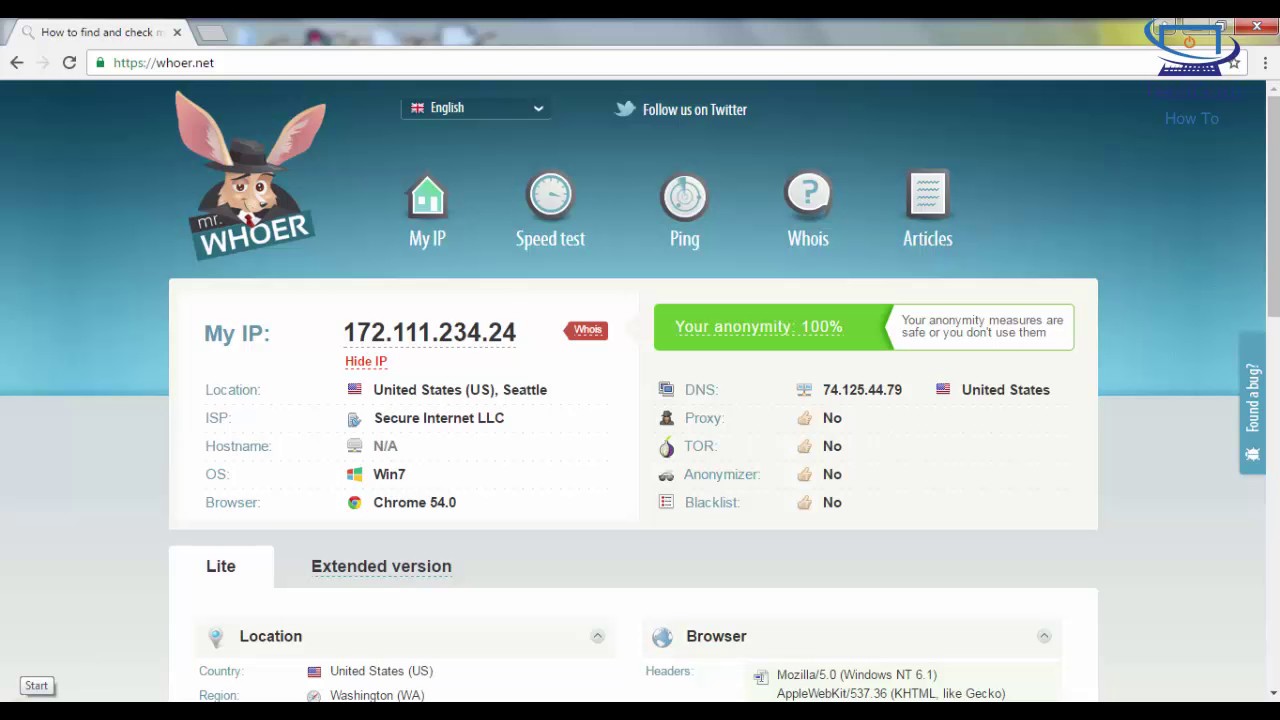
Task: Click the Hide IP link
Action: [x=366, y=361]
